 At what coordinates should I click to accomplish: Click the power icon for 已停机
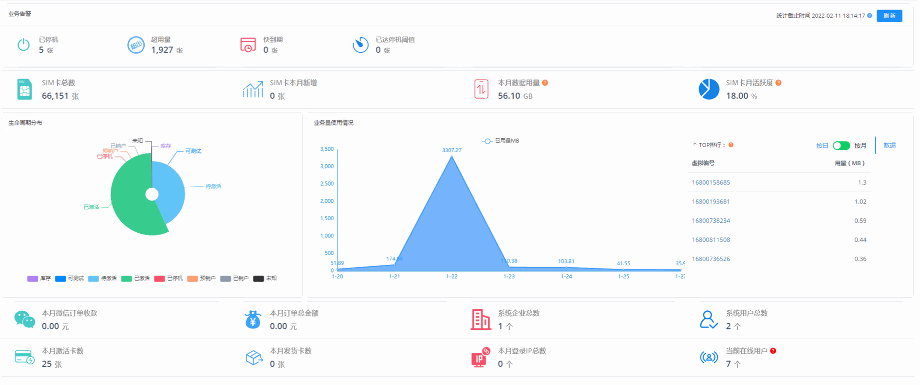point(22,45)
